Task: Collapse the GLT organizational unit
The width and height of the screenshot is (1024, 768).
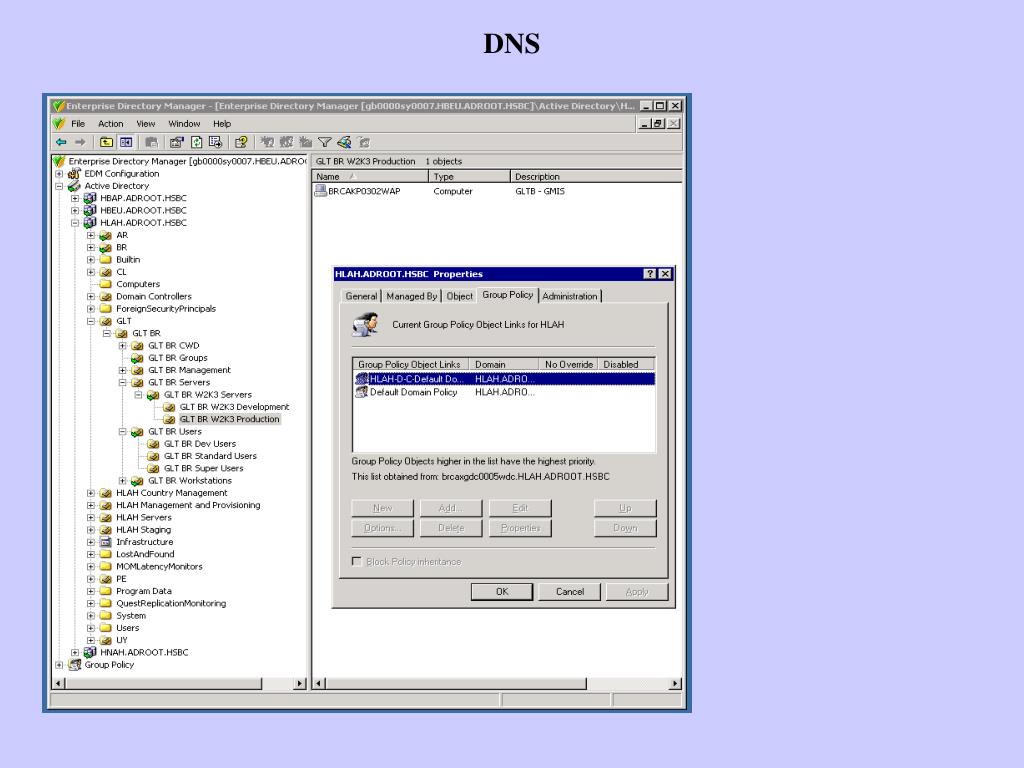Action: tap(91, 321)
